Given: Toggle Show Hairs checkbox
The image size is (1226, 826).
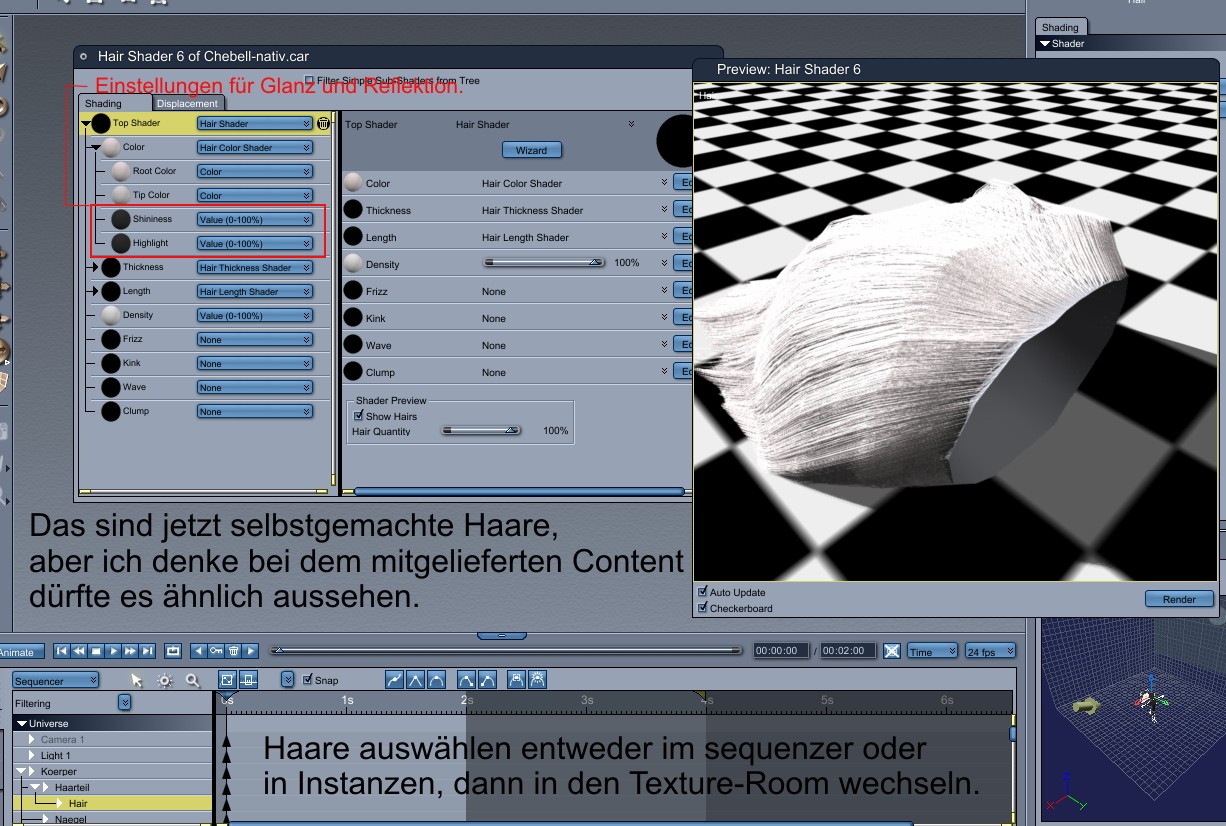Looking at the screenshot, I should tap(359, 416).
